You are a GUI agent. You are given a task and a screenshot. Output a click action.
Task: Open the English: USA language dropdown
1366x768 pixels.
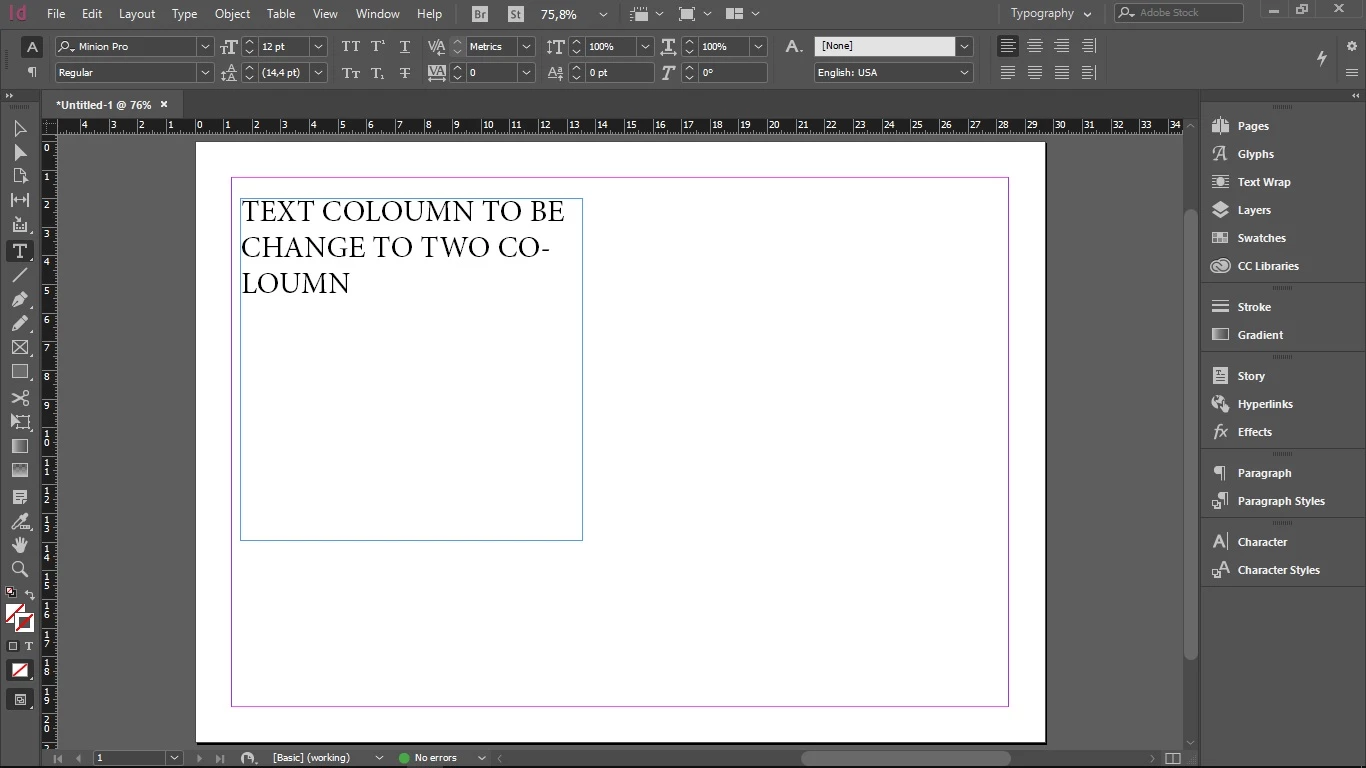[964, 73]
